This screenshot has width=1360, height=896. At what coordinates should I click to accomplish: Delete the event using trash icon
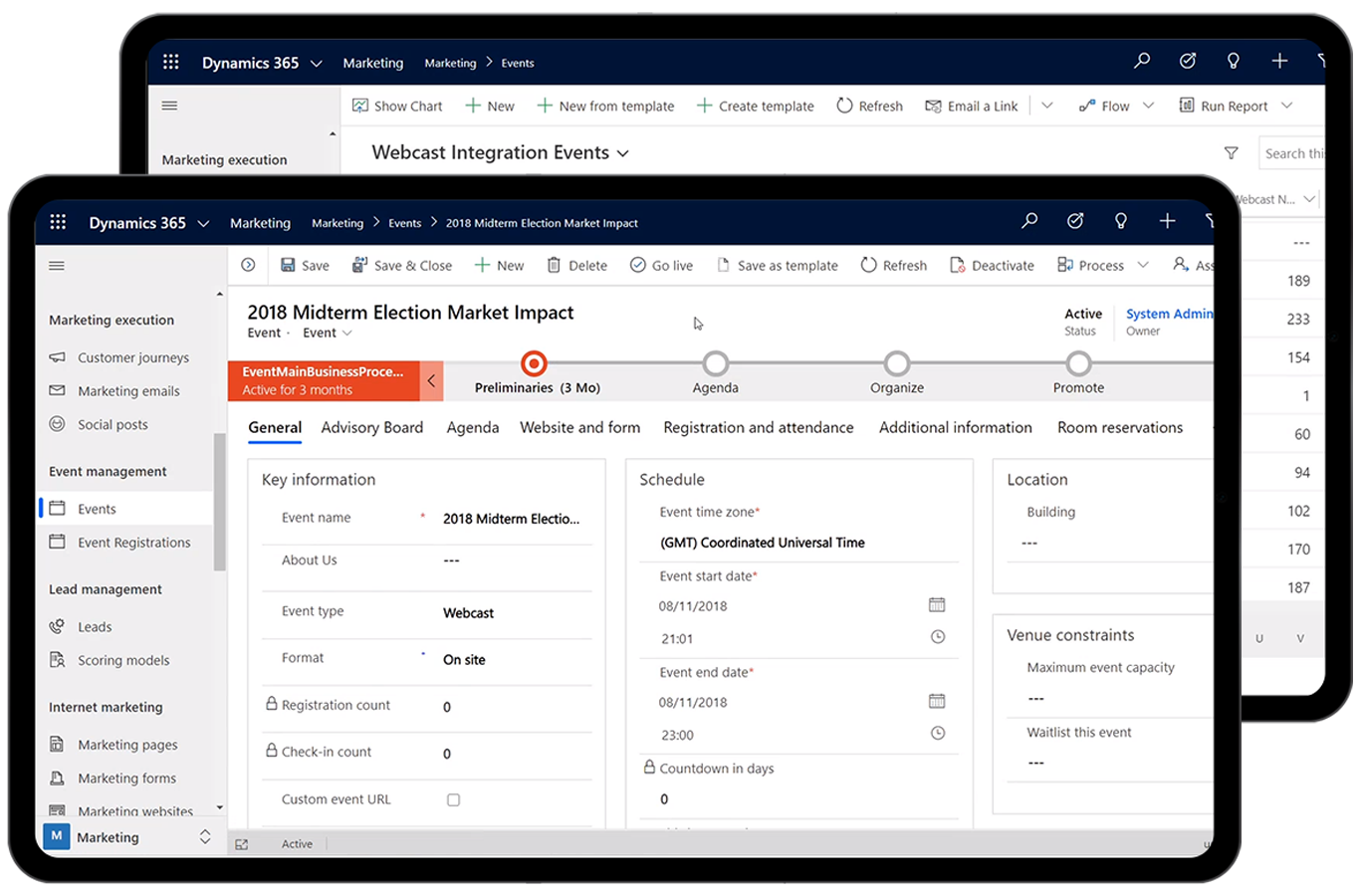point(577,265)
